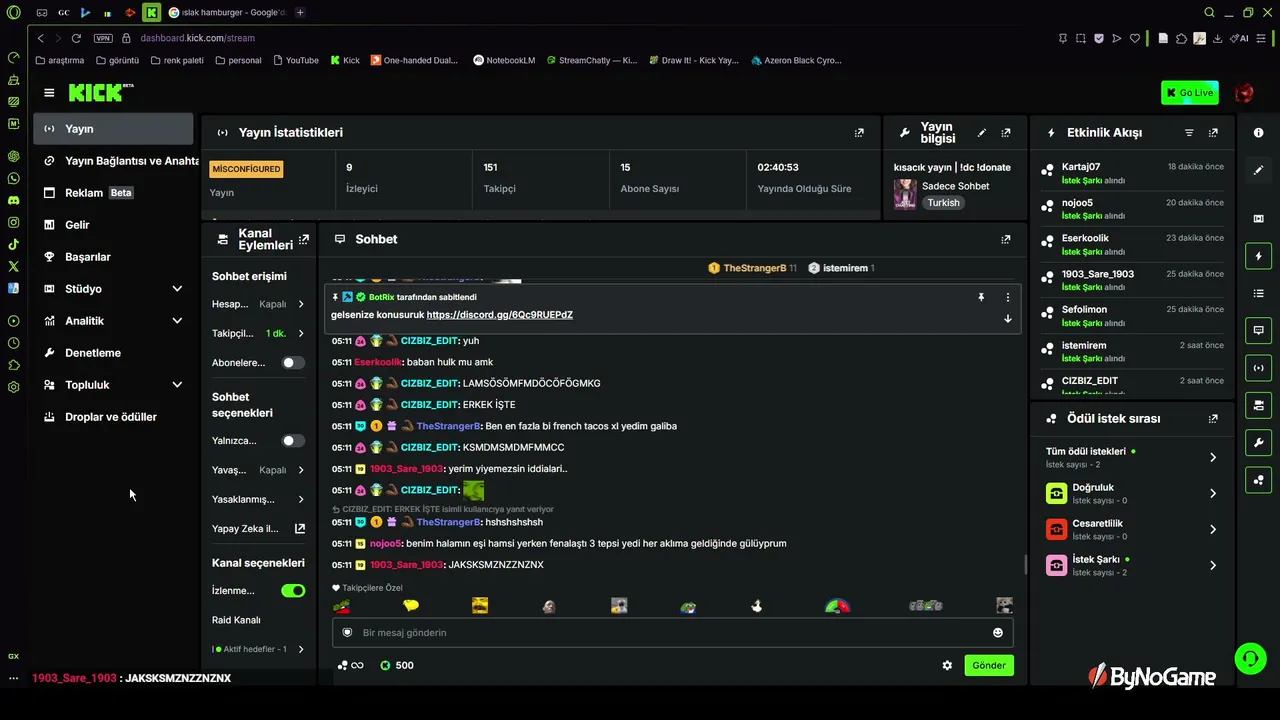Open Reklam Beta sidebar item

pos(113,193)
